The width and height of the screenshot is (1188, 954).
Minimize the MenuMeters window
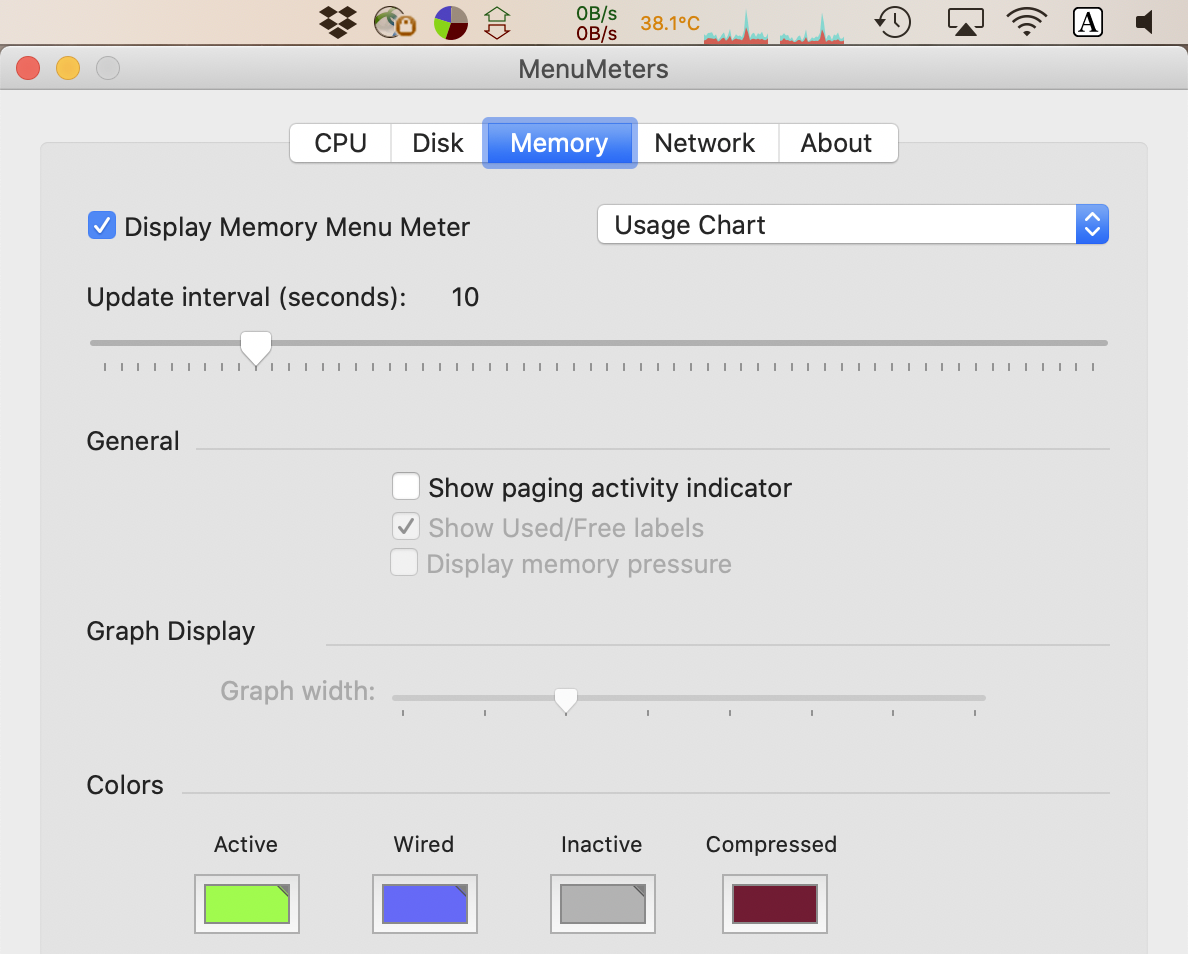(68, 68)
